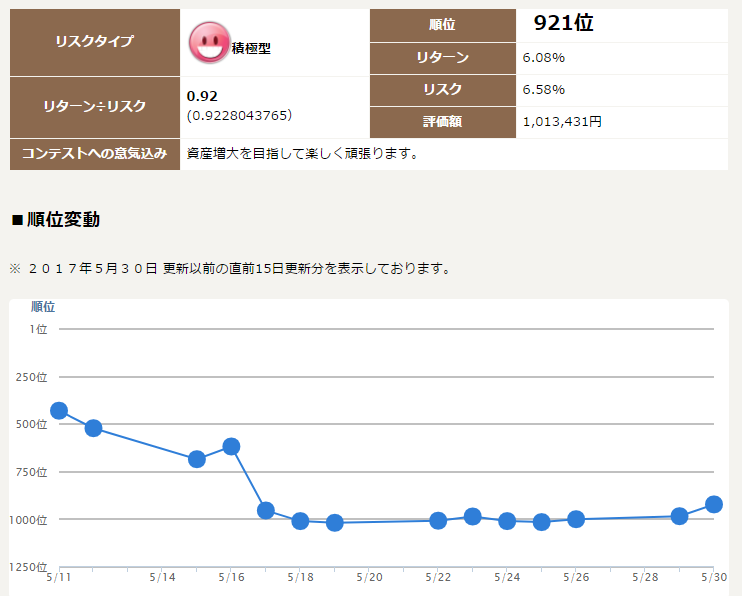The width and height of the screenshot is (742, 596).
Task: Click the 250位 y-axis label
Action: pyautogui.click(x=32, y=377)
